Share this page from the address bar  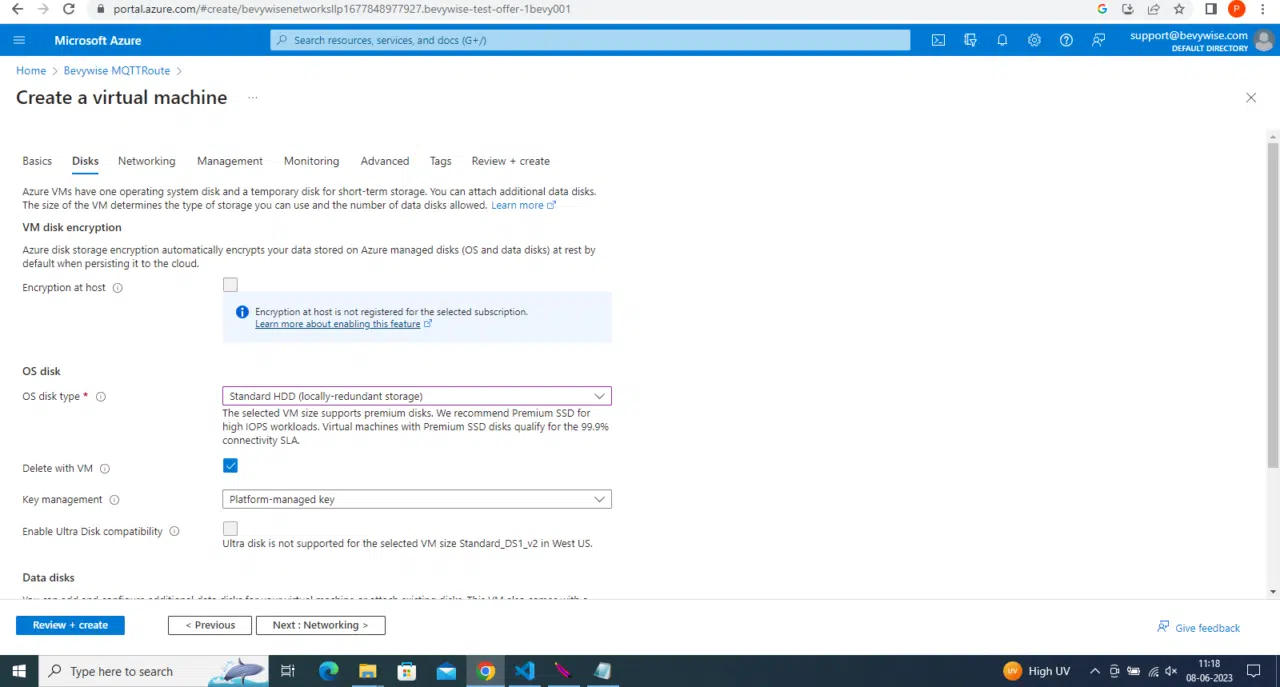[1153, 9]
